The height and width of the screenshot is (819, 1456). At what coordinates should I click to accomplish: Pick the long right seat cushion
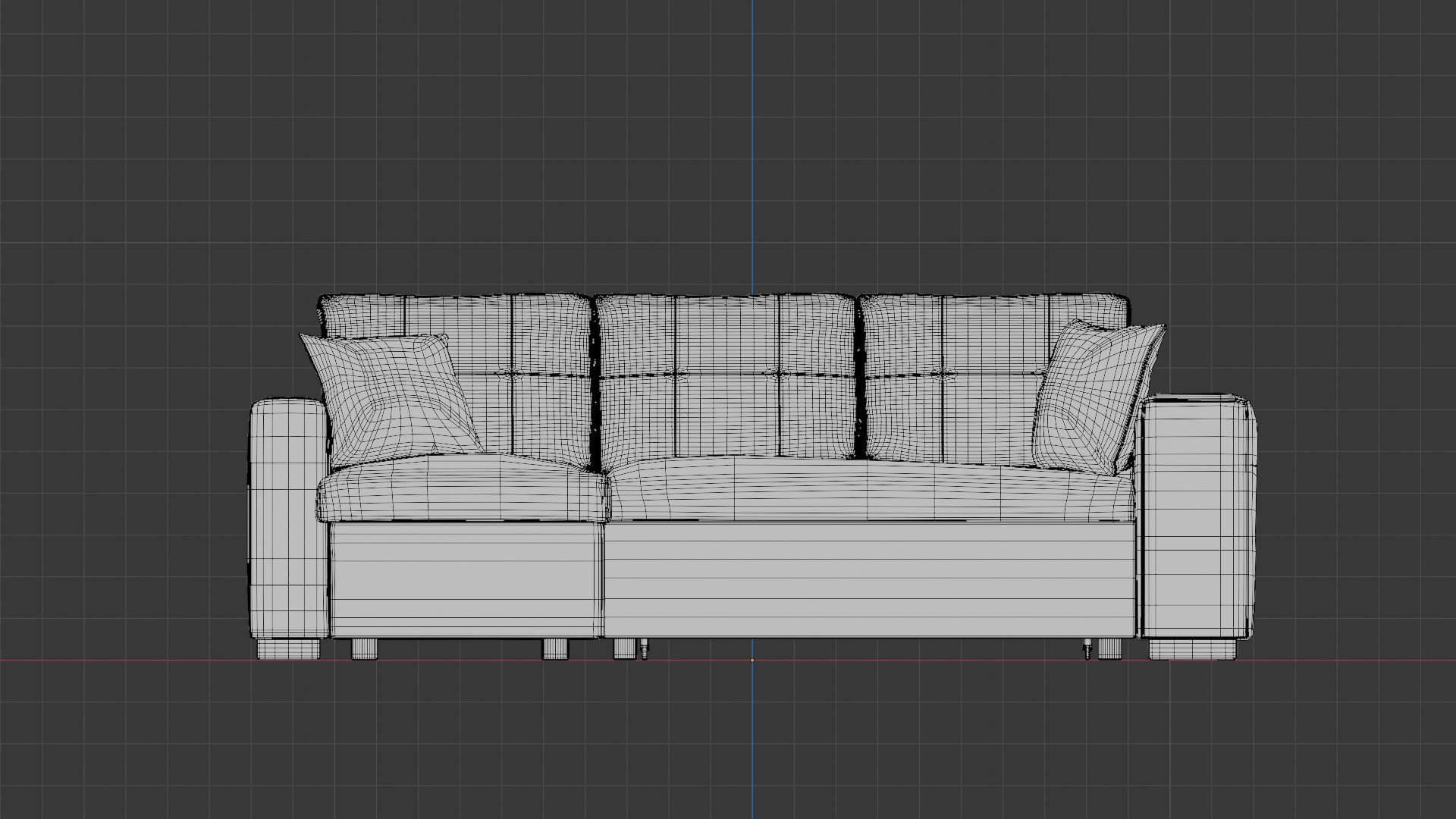[872, 489]
